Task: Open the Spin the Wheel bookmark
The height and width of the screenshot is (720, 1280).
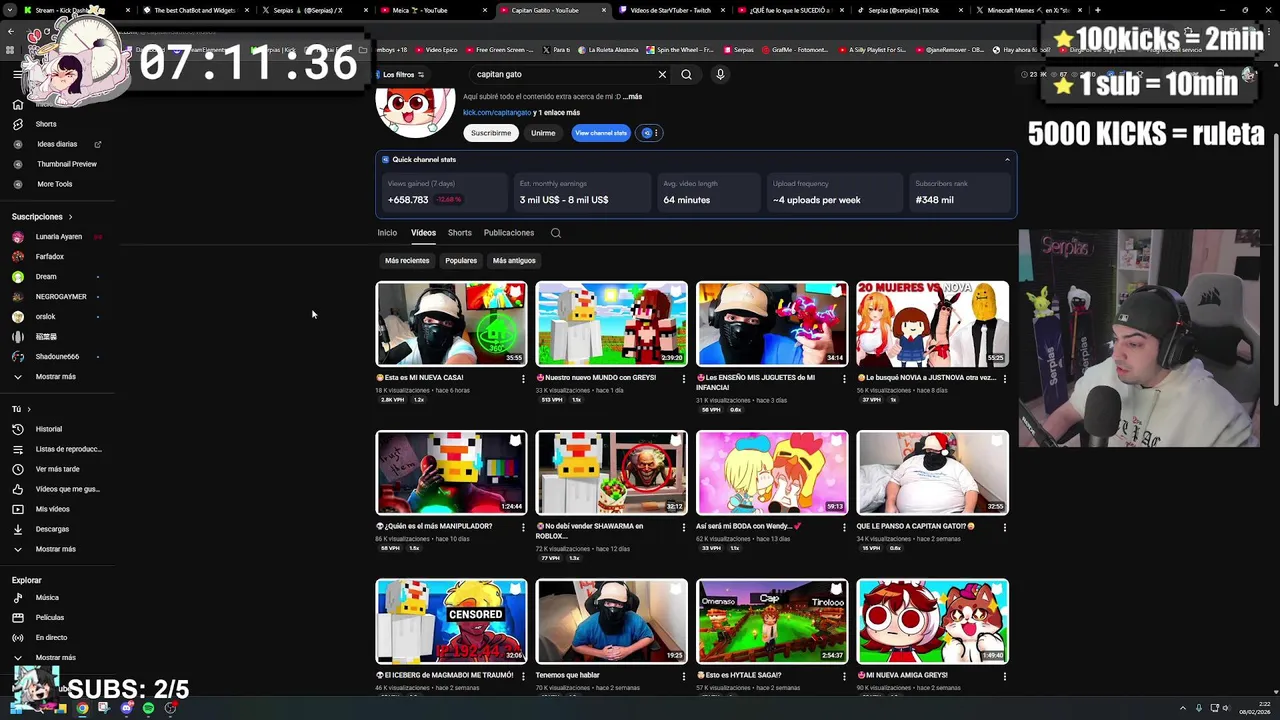Action: (x=680, y=49)
